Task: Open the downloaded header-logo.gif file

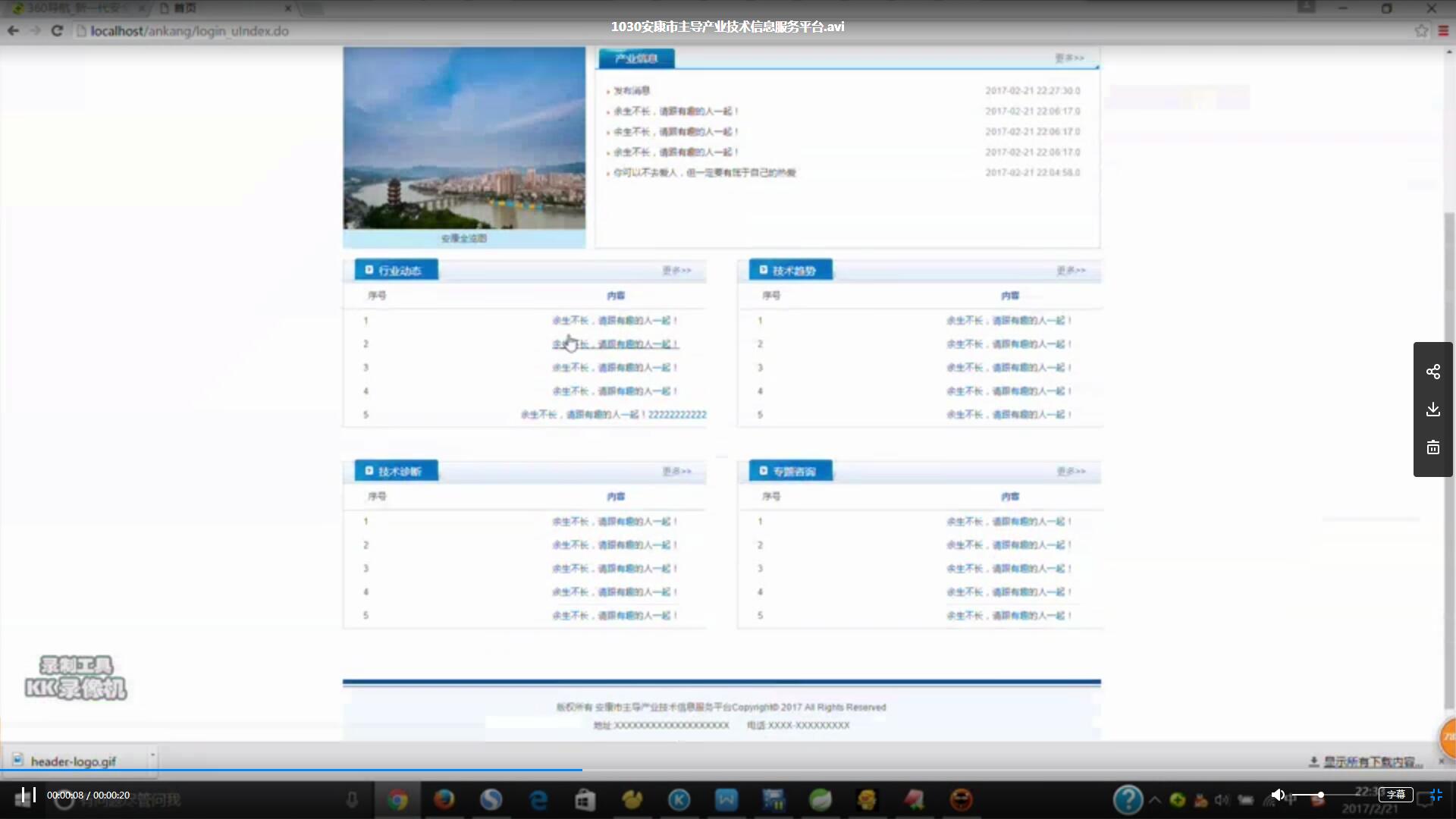Action: pos(73,761)
